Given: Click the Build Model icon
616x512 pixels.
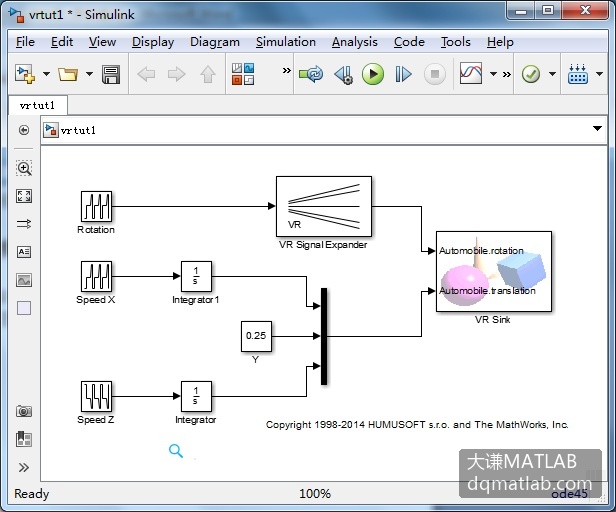Looking at the screenshot, I should [x=578, y=74].
